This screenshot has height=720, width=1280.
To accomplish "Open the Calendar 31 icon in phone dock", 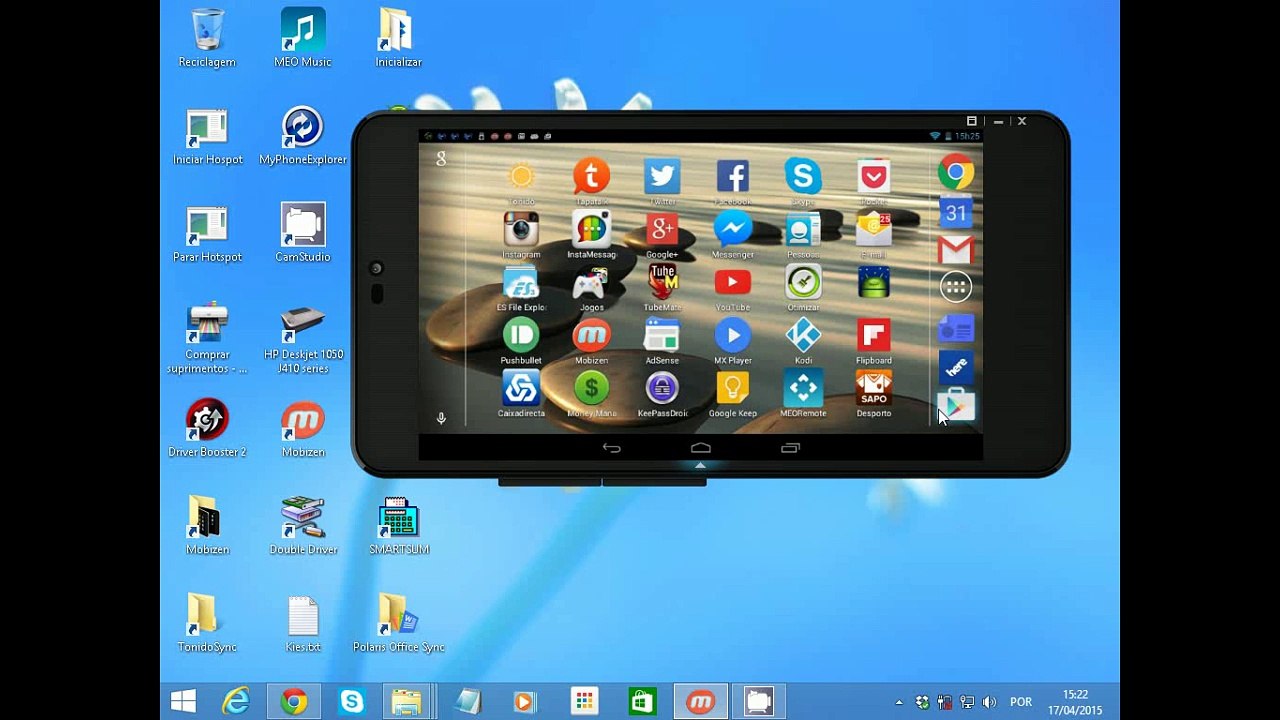I will coord(956,212).
